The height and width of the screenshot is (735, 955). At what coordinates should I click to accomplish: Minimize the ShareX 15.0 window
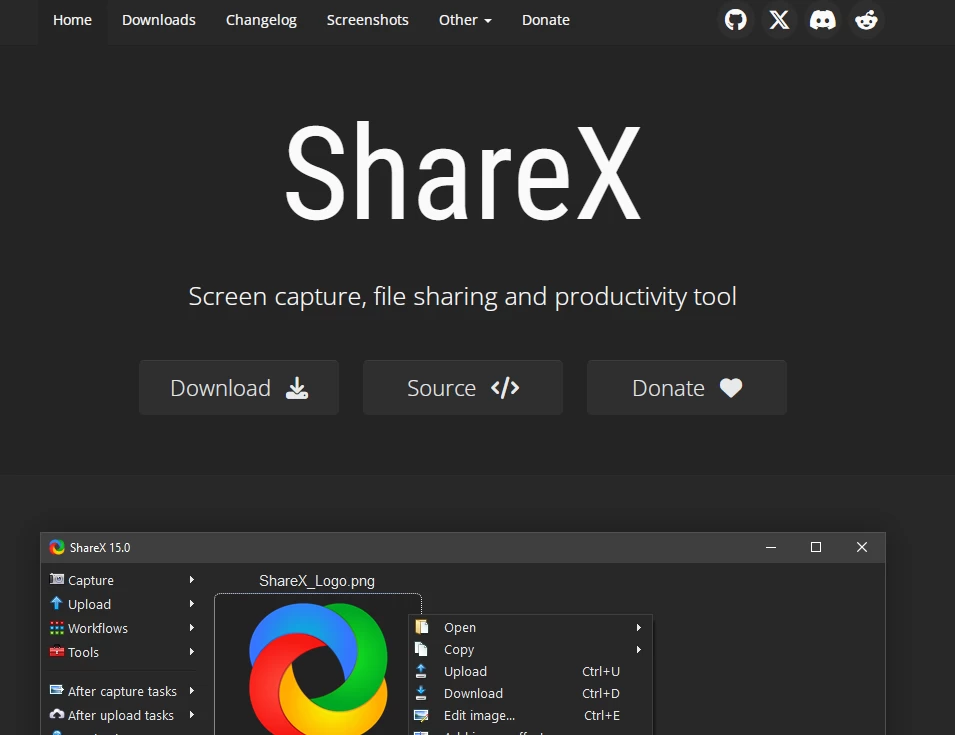point(770,547)
